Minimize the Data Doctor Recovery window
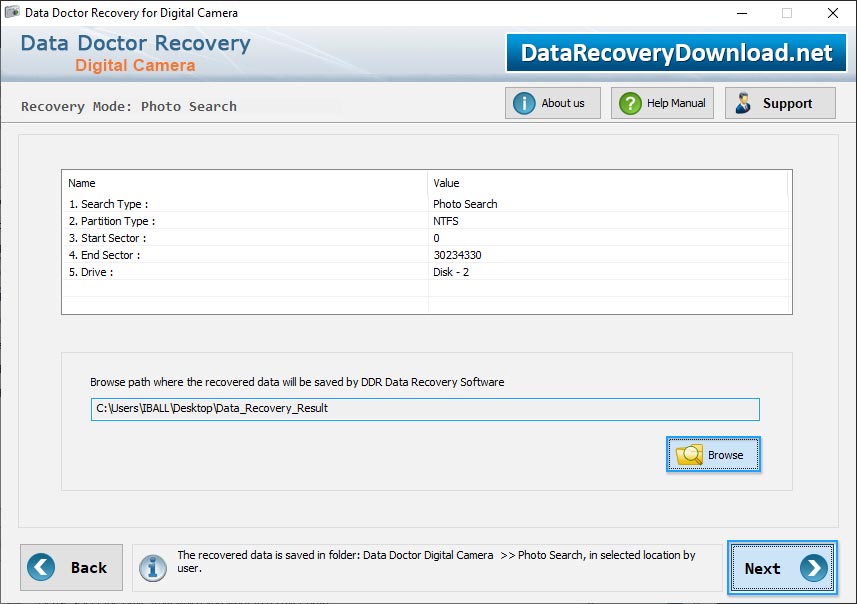The width and height of the screenshot is (857, 604). 742,13
